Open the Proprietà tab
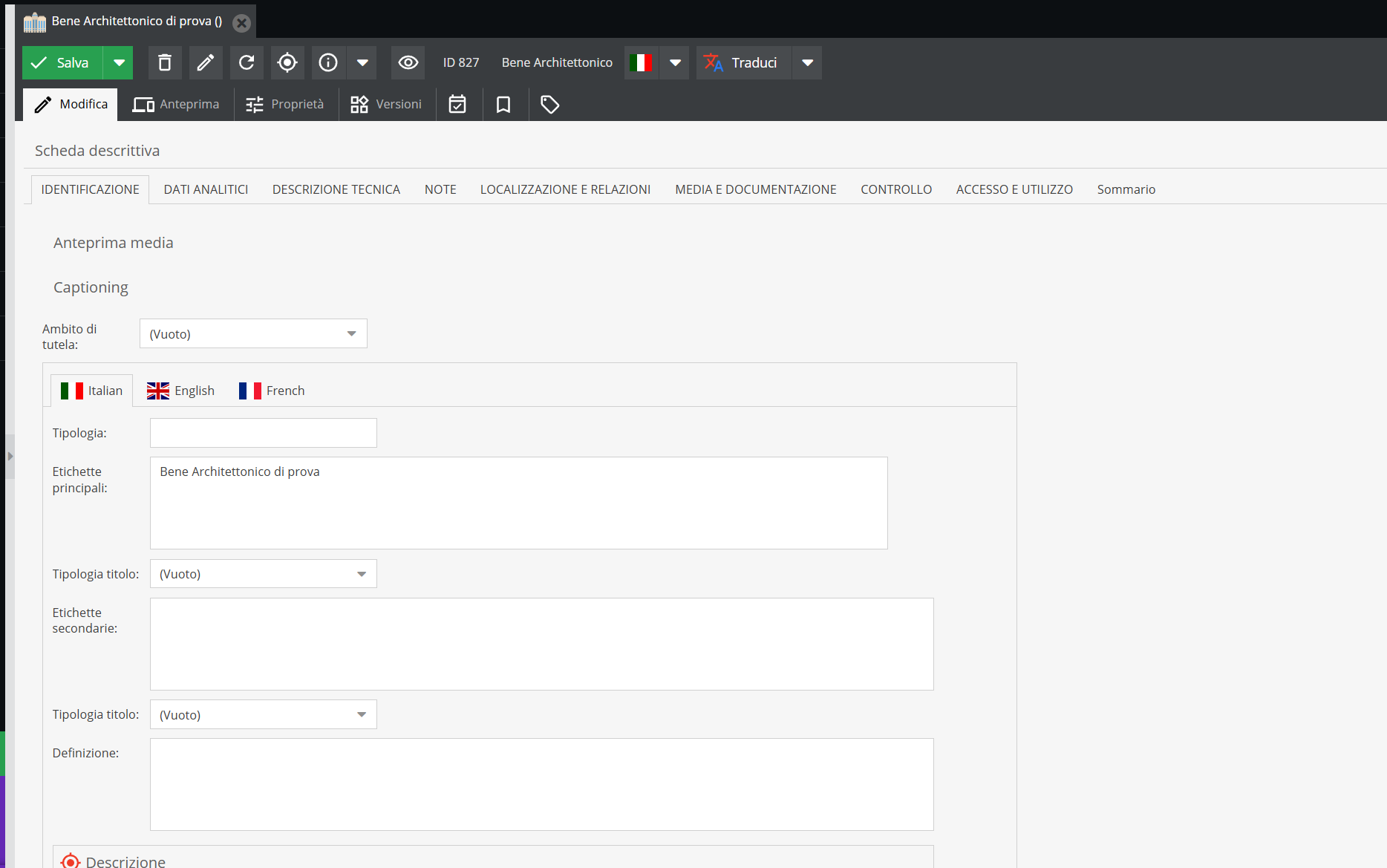The height and width of the screenshot is (868, 1387). pyautogui.click(x=285, y=105)
